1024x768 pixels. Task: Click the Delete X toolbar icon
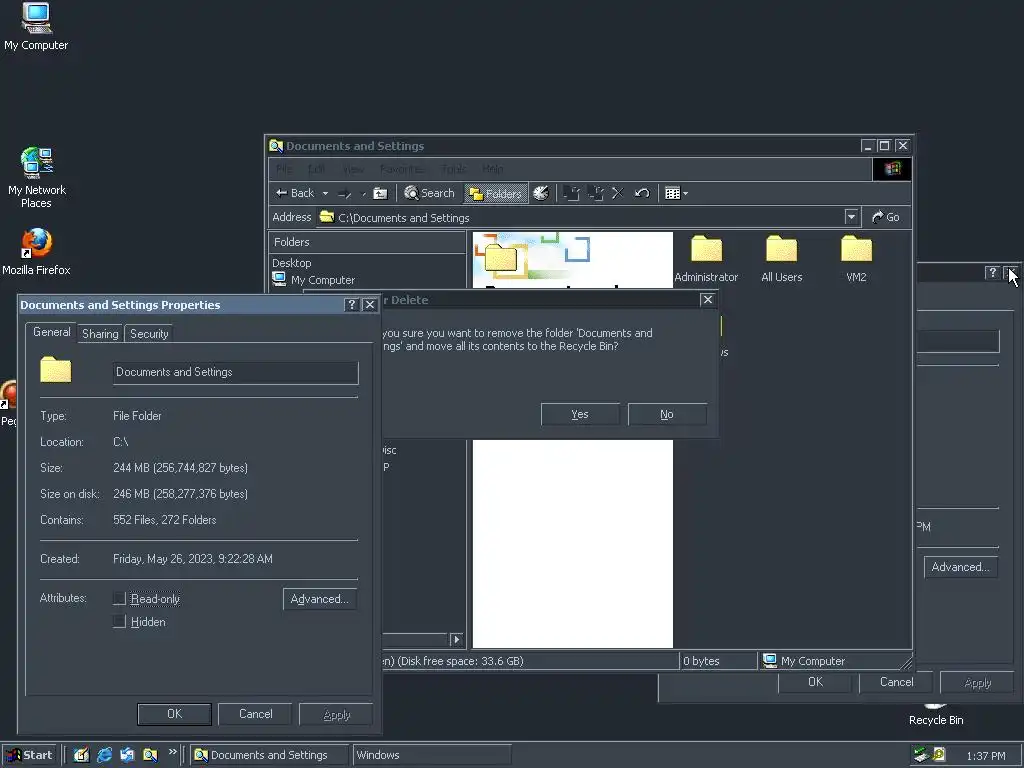coord(618,193)
